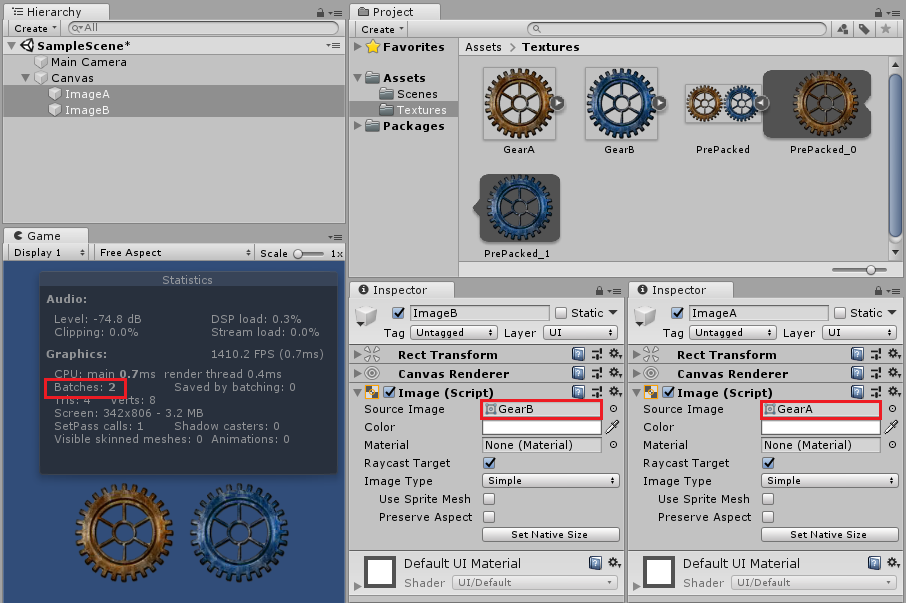
Task: Open ImageA Canvas Renderer gear settings
Action: coord(894,373)
